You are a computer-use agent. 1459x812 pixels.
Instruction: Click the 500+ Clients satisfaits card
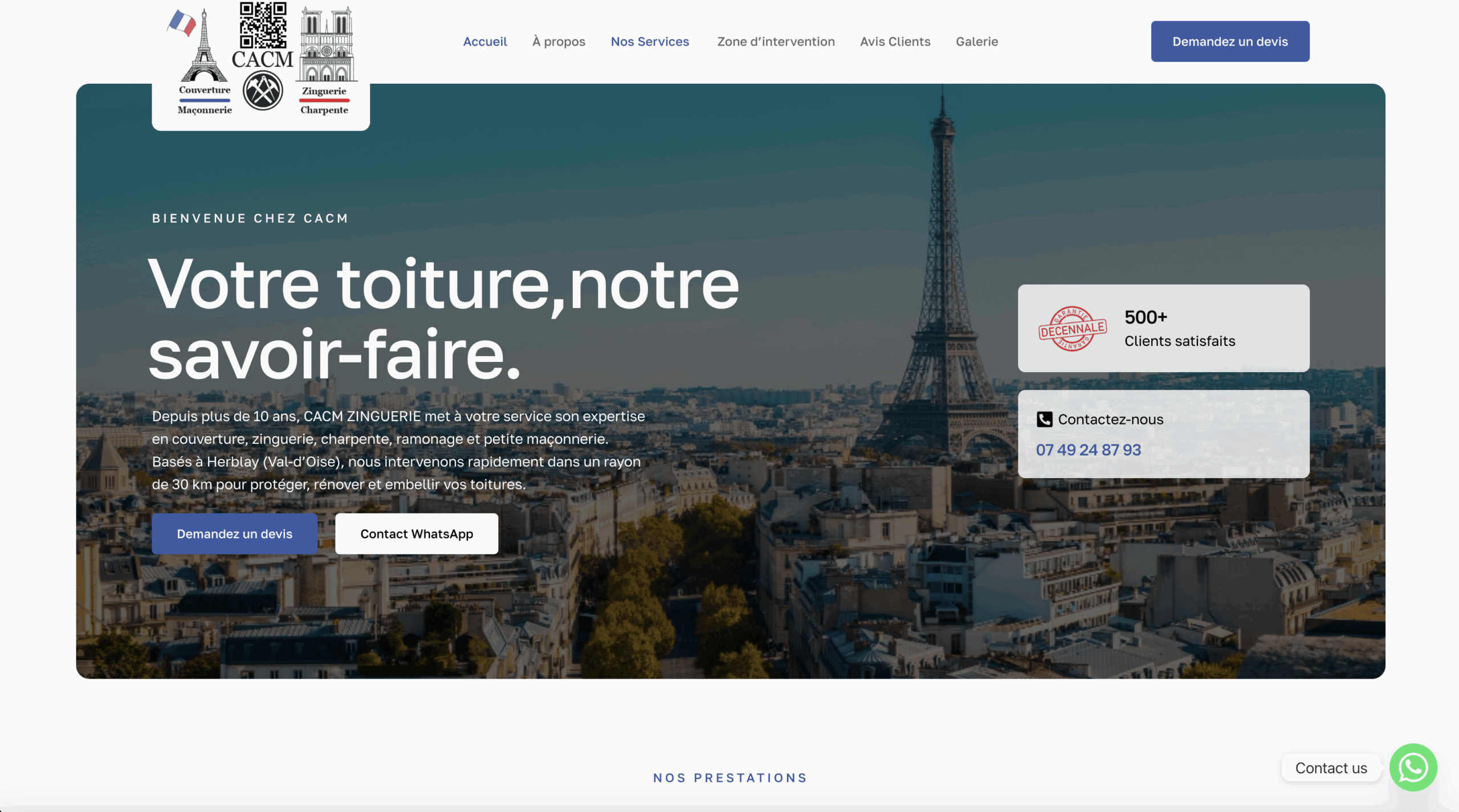pyautogui.click(x=1163, y=328)
